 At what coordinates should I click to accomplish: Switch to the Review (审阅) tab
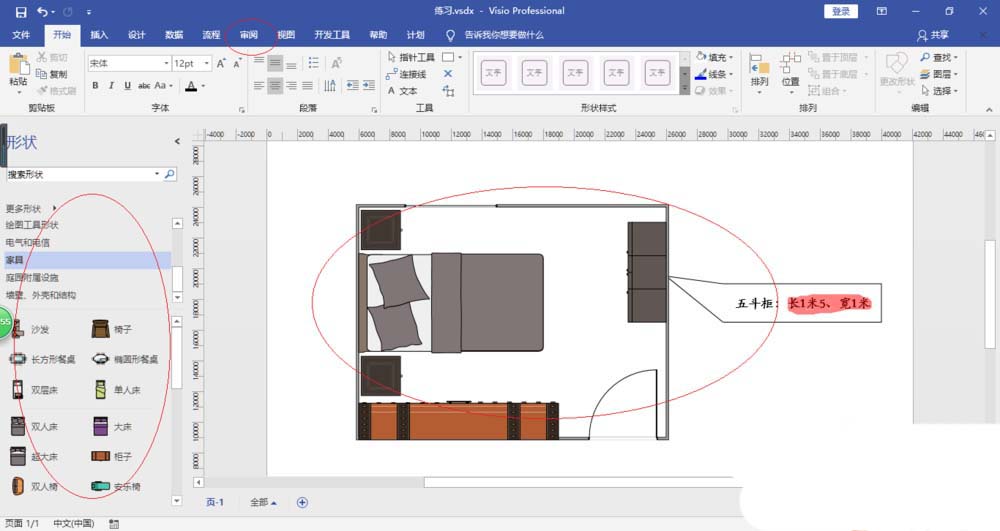pyautogui.click(x=249, y=35)
